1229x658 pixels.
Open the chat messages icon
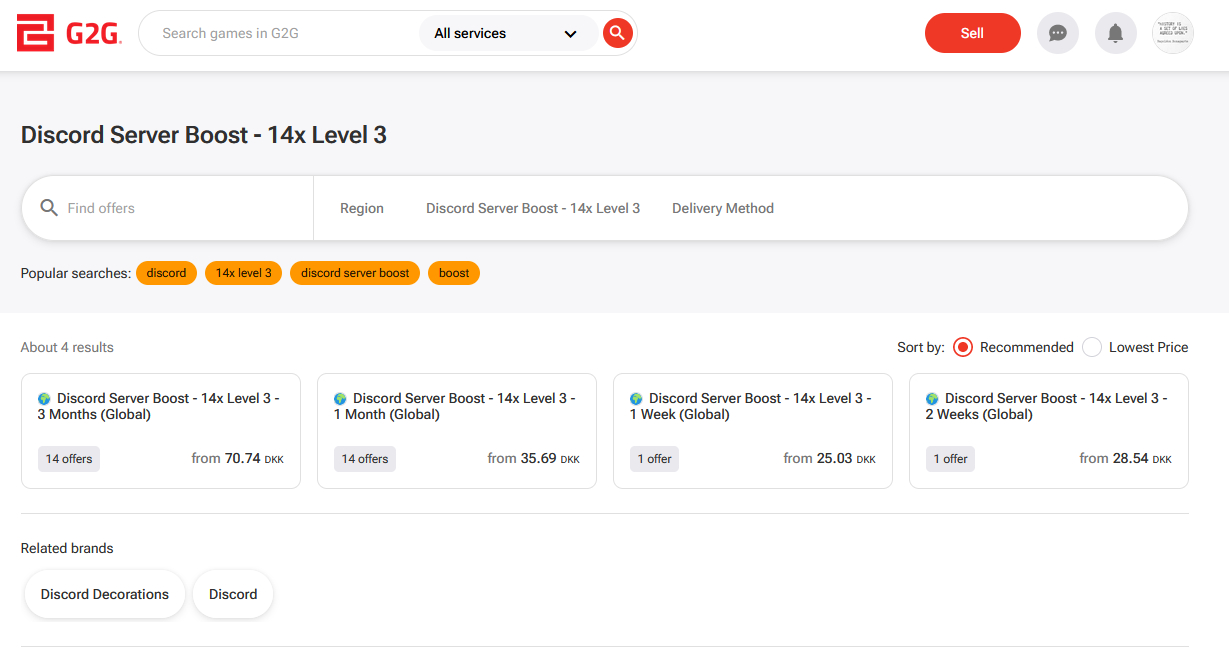(x=1057, y=33)
